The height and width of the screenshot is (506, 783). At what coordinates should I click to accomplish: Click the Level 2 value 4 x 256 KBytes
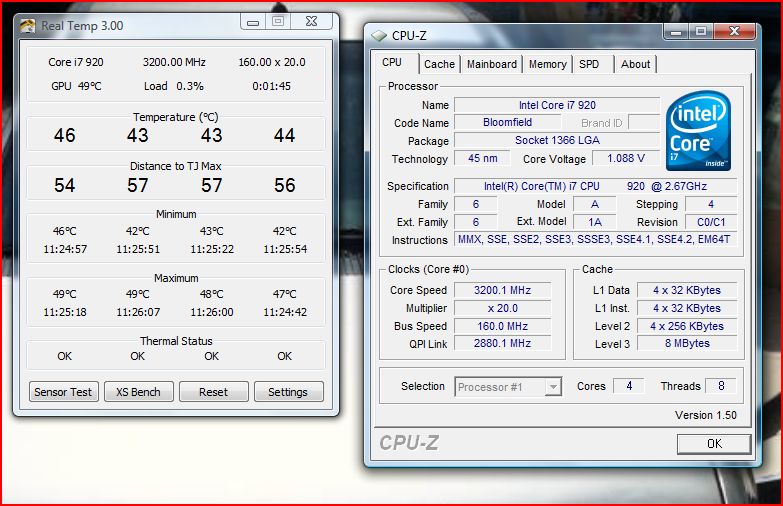(687, 326)
